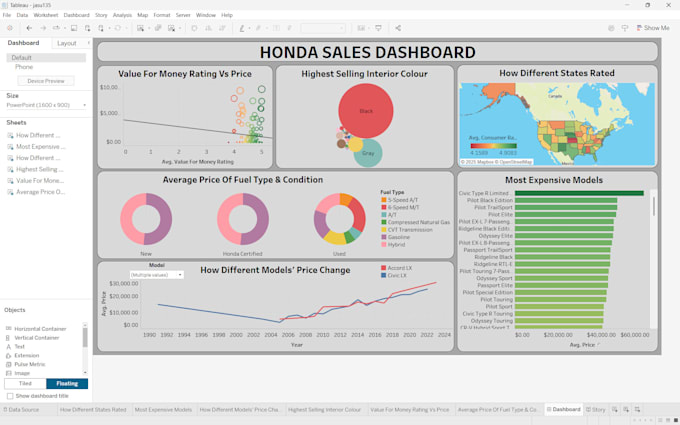
Task: Expand the Clear Sheet dropdown arrow
Action: coord(180,29)
